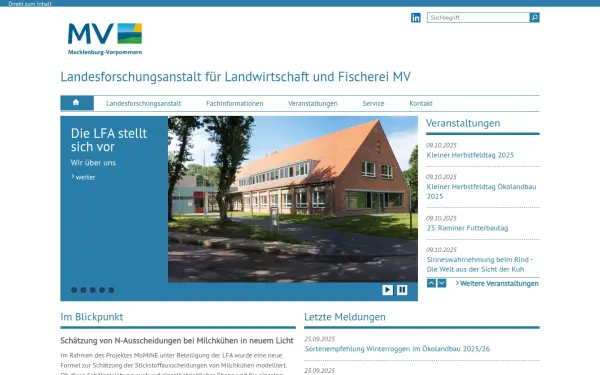Select the second slider dot

tap(83, 290)
